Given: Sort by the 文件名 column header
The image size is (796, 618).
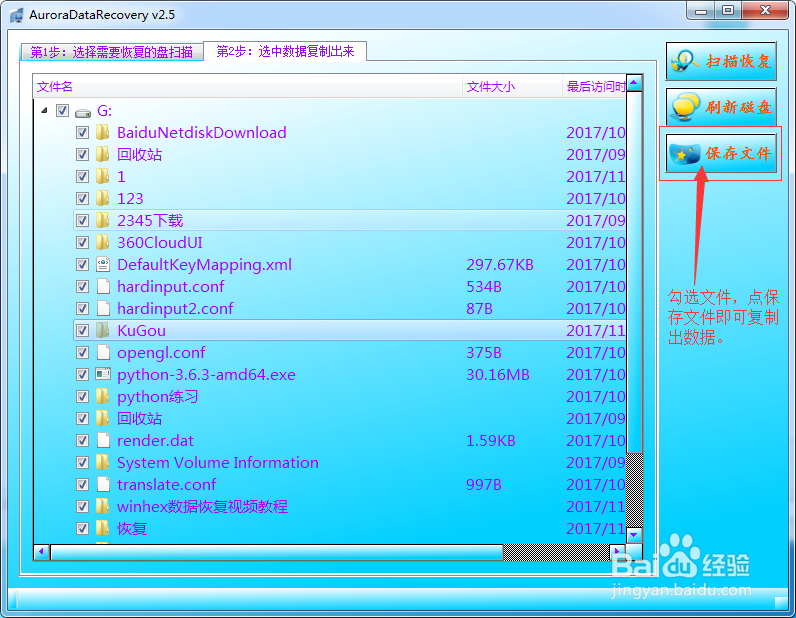Looking at the screenshot, I should (248, 87).
